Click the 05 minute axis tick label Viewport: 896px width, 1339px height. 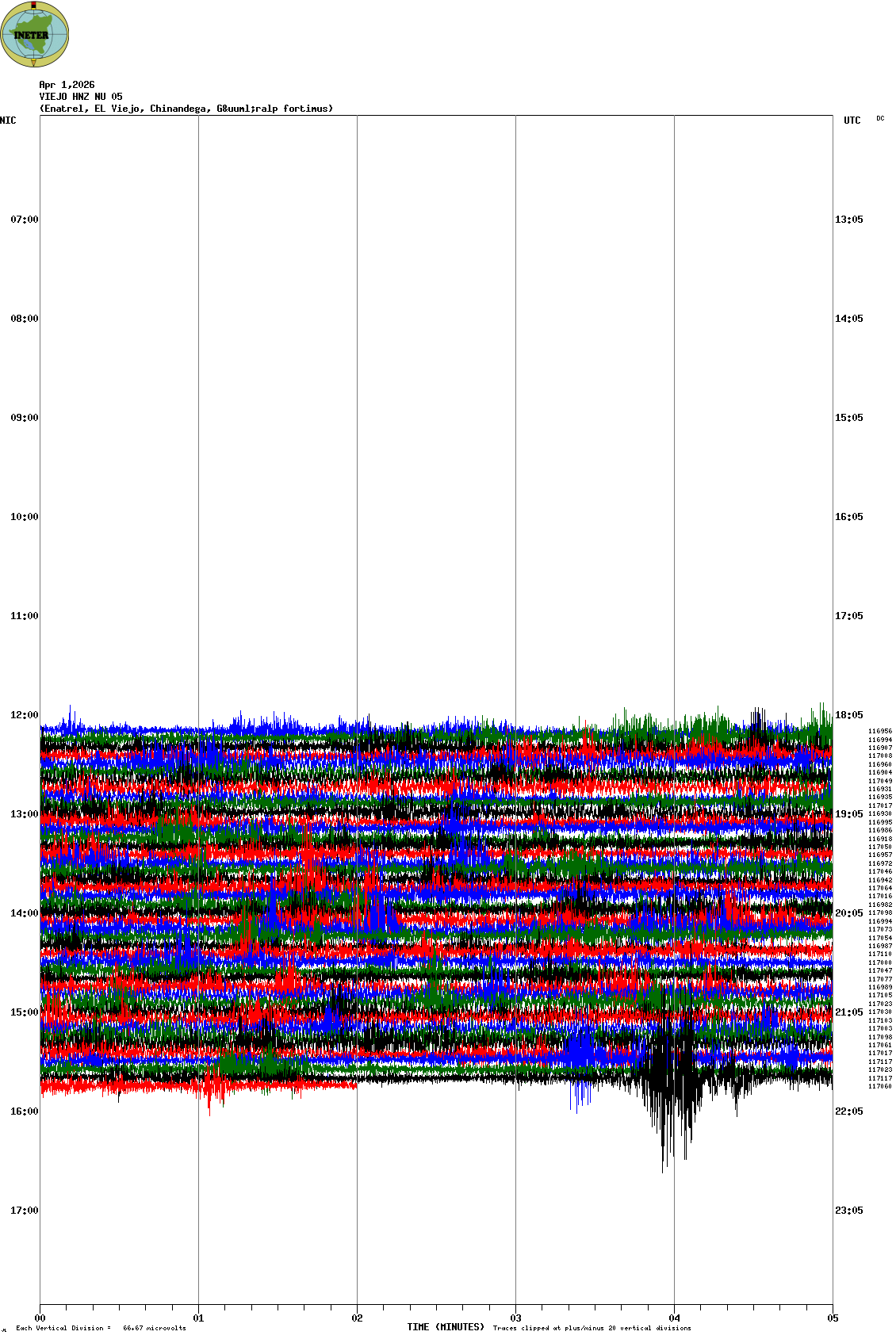833,1318
